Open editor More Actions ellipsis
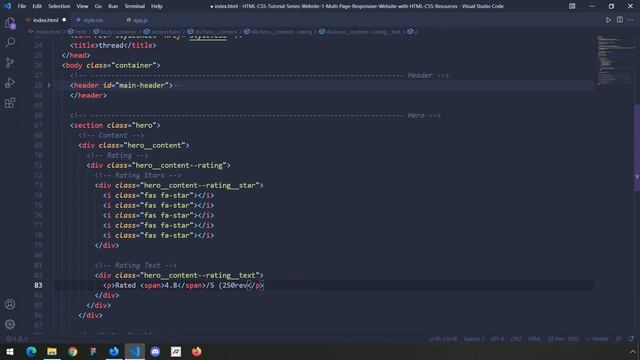The image size is (640, 360). point(631,20)
